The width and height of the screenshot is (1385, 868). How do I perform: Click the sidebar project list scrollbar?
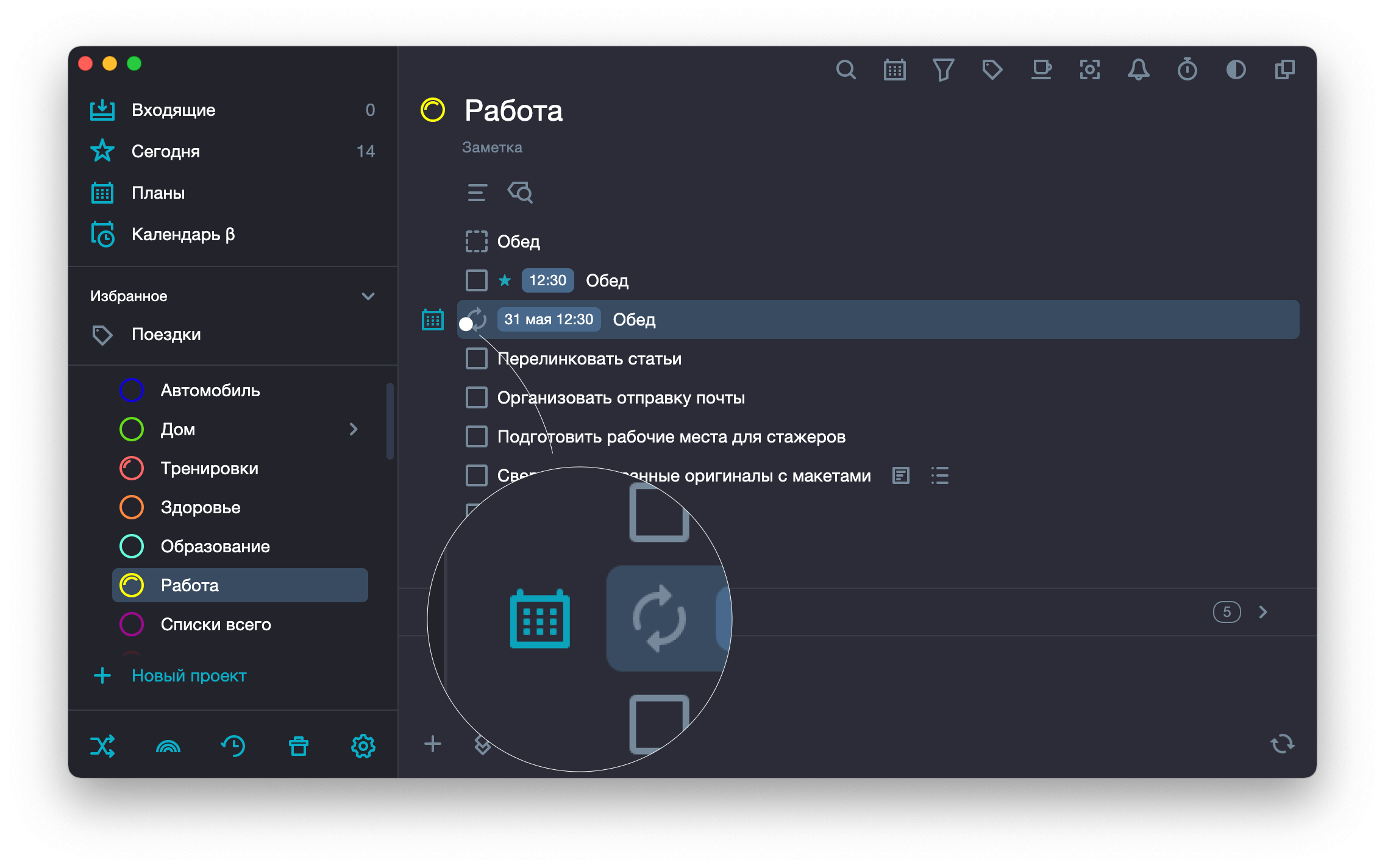(x=390, y=421)
